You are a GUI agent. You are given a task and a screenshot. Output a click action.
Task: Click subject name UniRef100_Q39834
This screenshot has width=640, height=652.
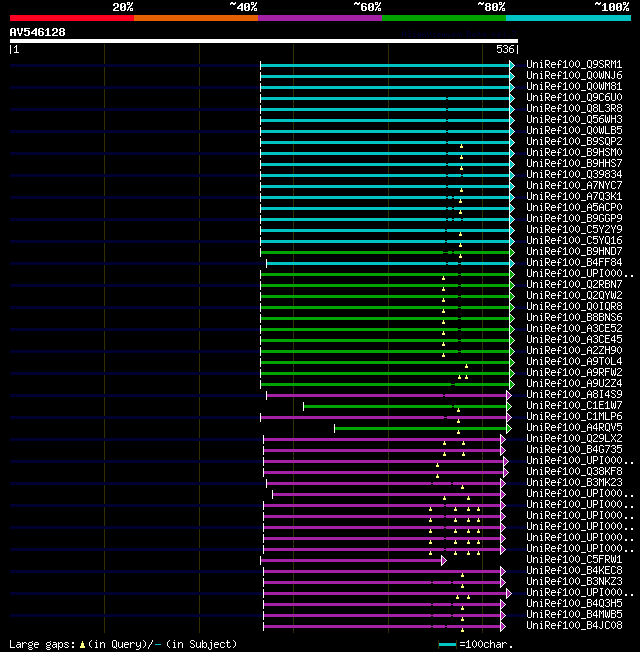click(574, 174)
